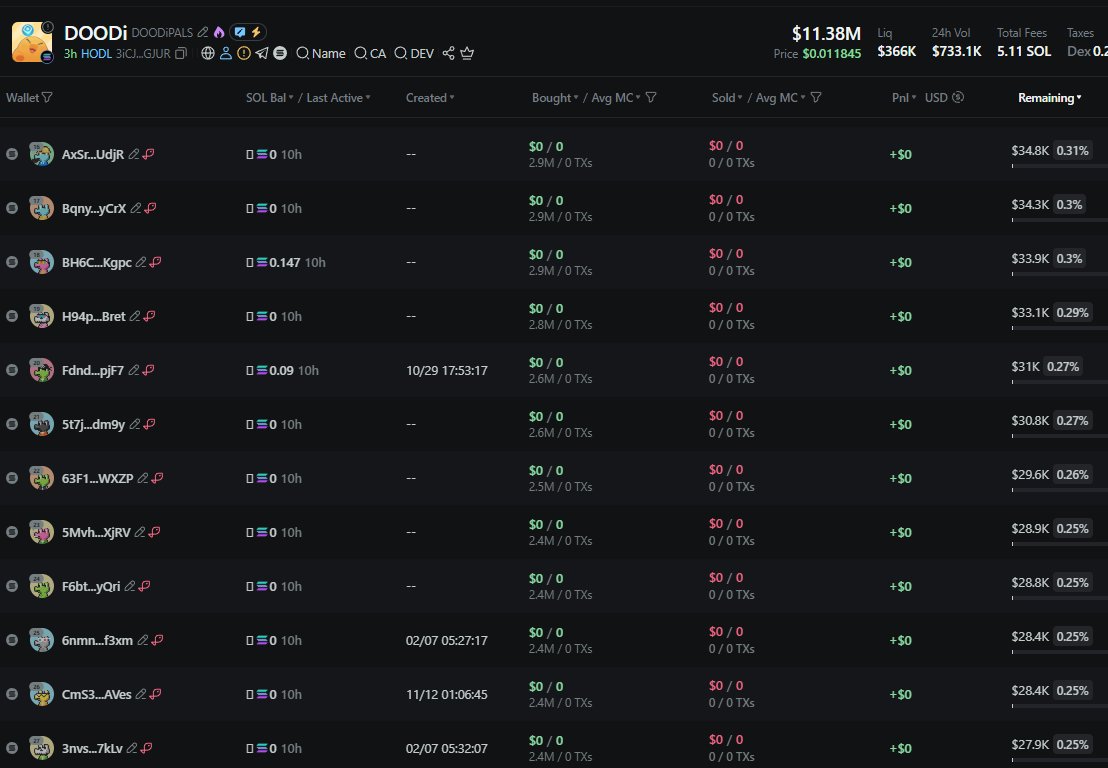Click the pencil icon next to BH6C...Kgpc
Viewport: 1108px width, 768px height.
click(141, 262)
